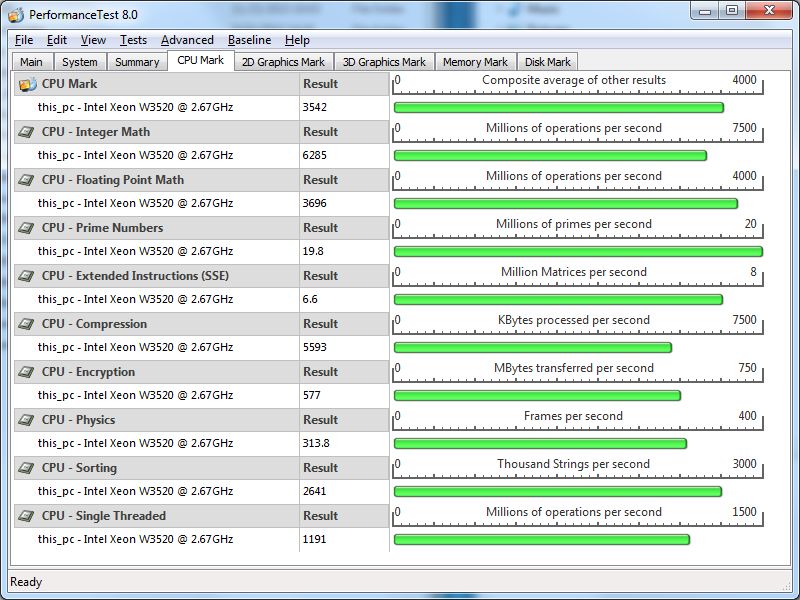Switch to the System tab
This screenshot has height=600, width=800.
(x=80, y=62)
